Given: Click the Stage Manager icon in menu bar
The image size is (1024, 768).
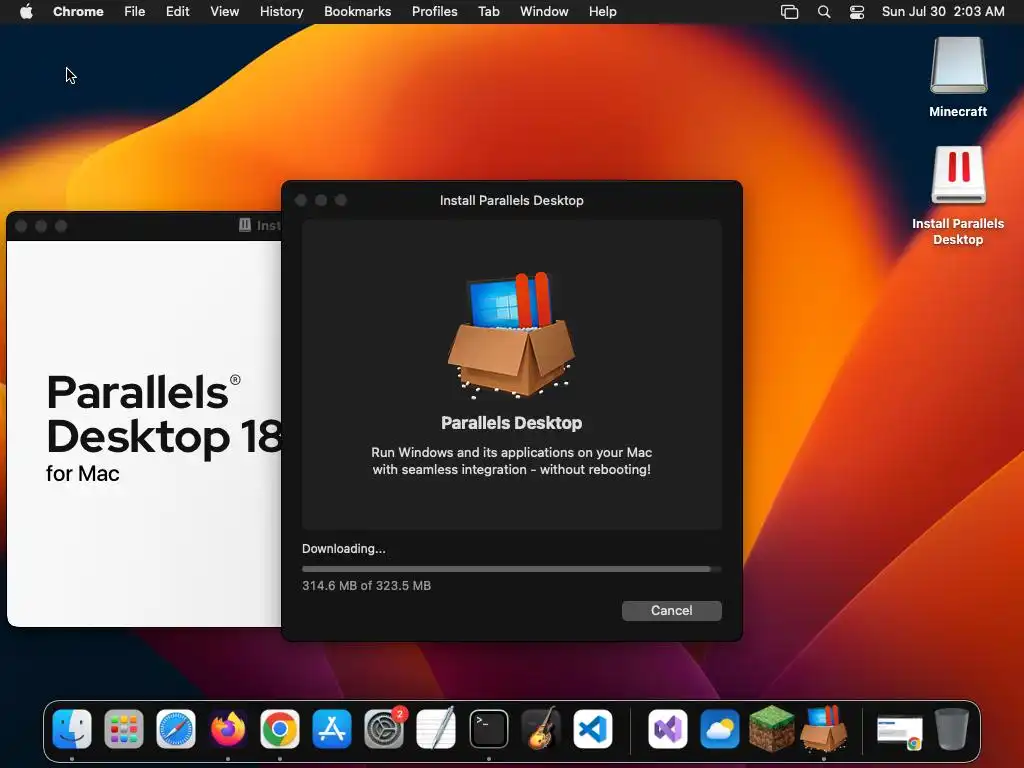Looking at the screenshot, I should [x=790, y=12].
